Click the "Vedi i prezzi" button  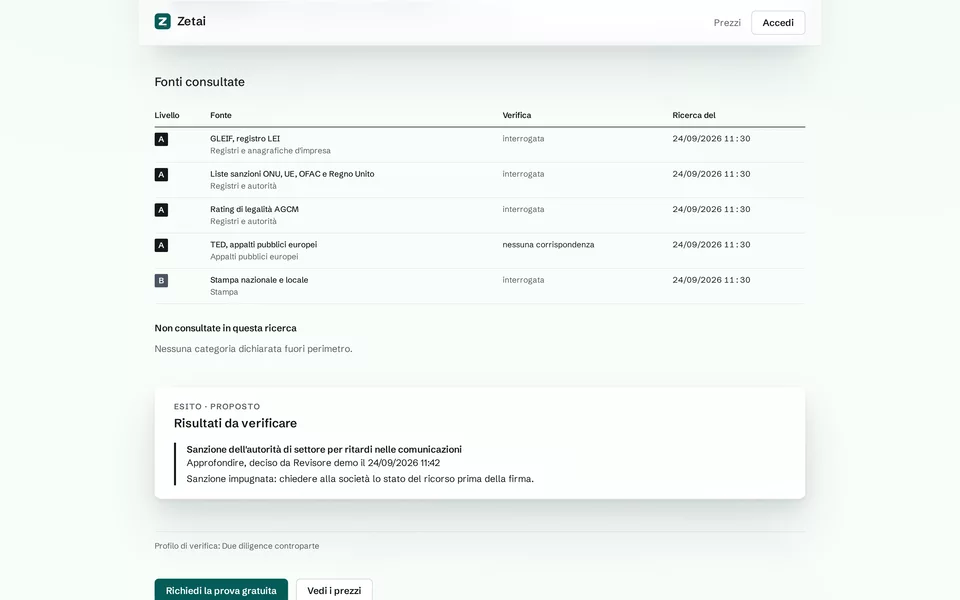pyautogui.click(x=334, y=590)
